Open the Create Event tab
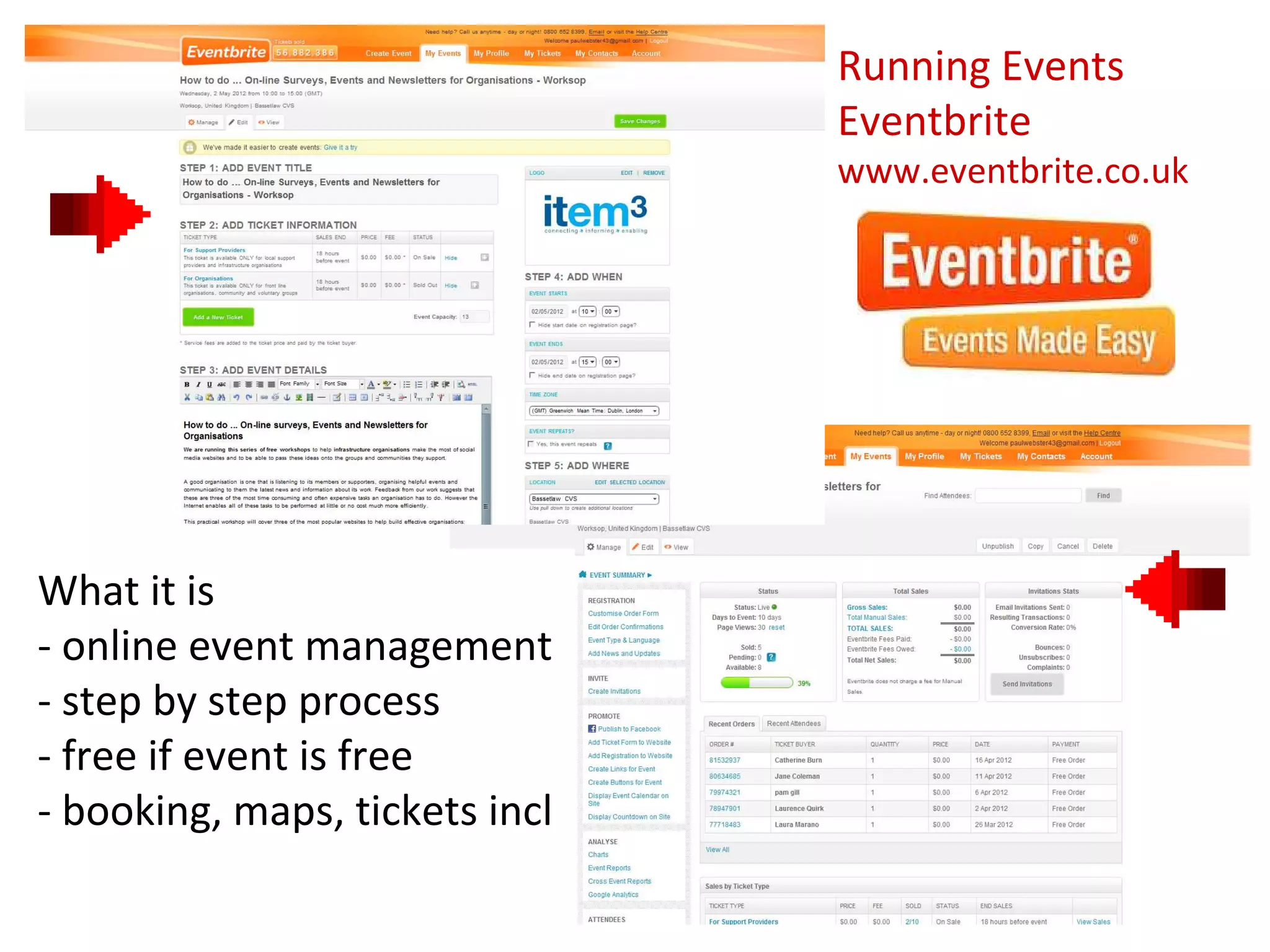 (x=388, y=53)
